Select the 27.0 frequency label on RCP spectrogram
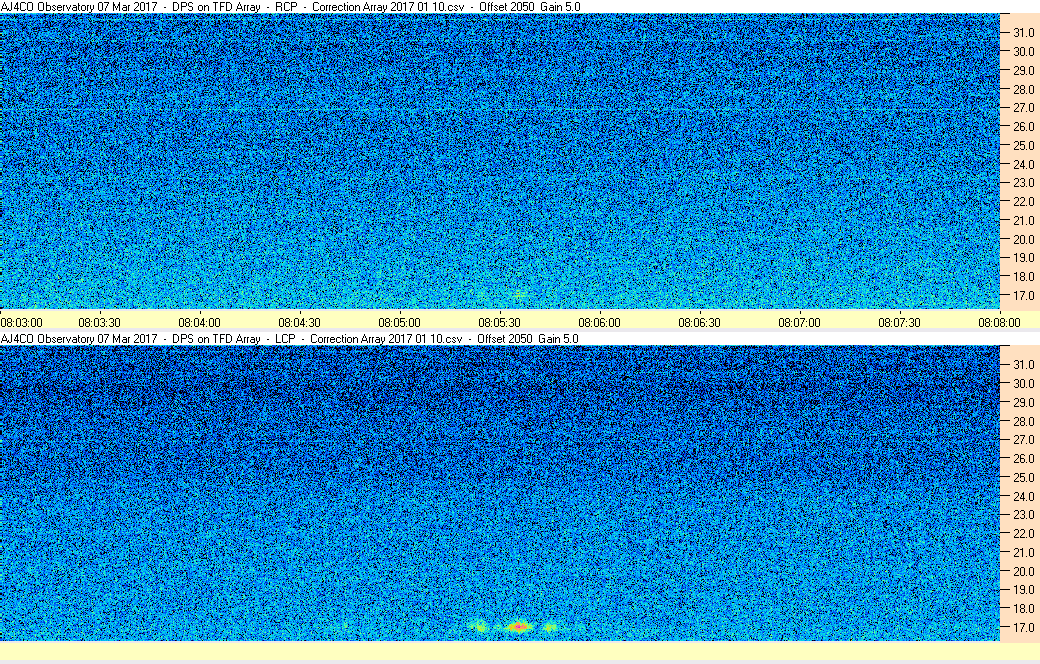Image resolution: width=1040 pixels, height=664 pixels. 1023,107
